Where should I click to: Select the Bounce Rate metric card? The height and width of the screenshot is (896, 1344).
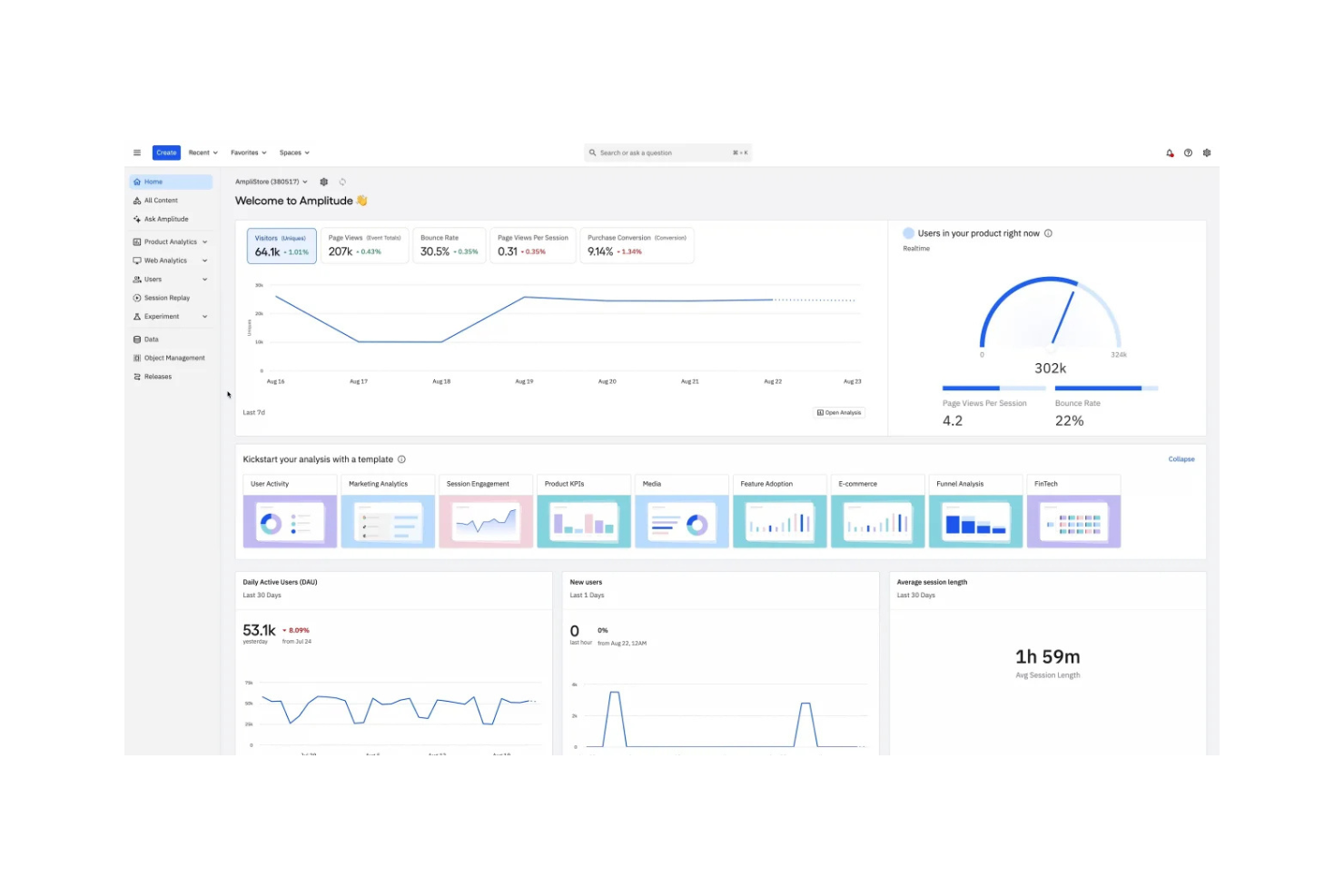click(x=450, y=246)
